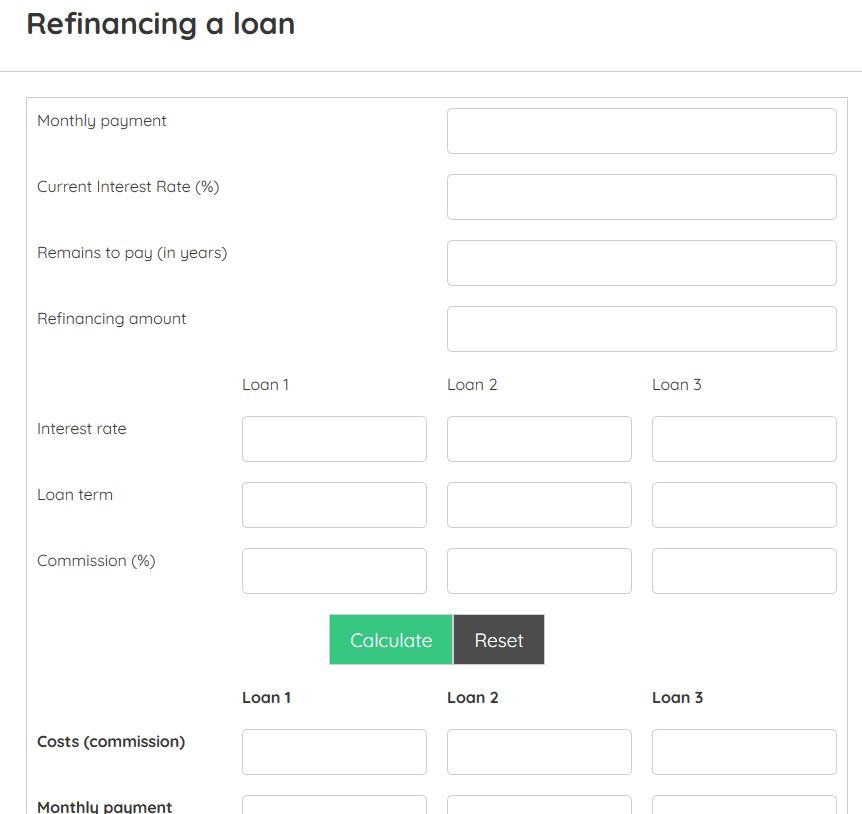Select the Loan 2 Interest rate field
This screenshot has height=814, width=862.
pos(539,439)
